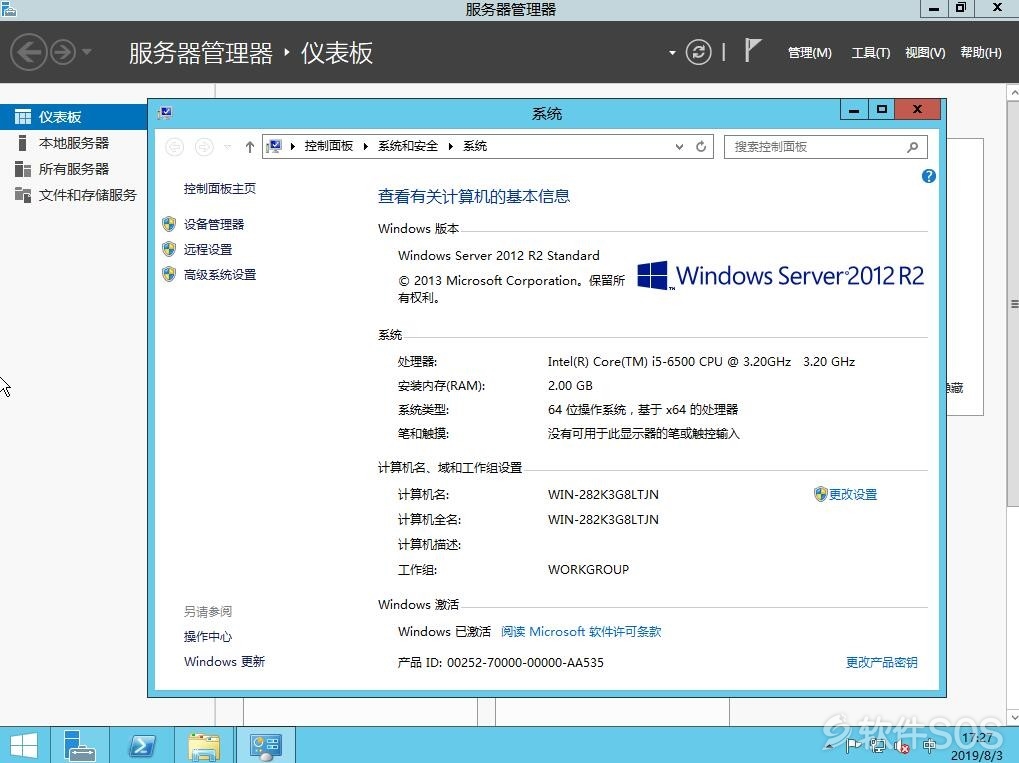This screenshot has height=763, width=1019.
Task: Click the 更改设置 link
Action: click(x=853, y=495)
